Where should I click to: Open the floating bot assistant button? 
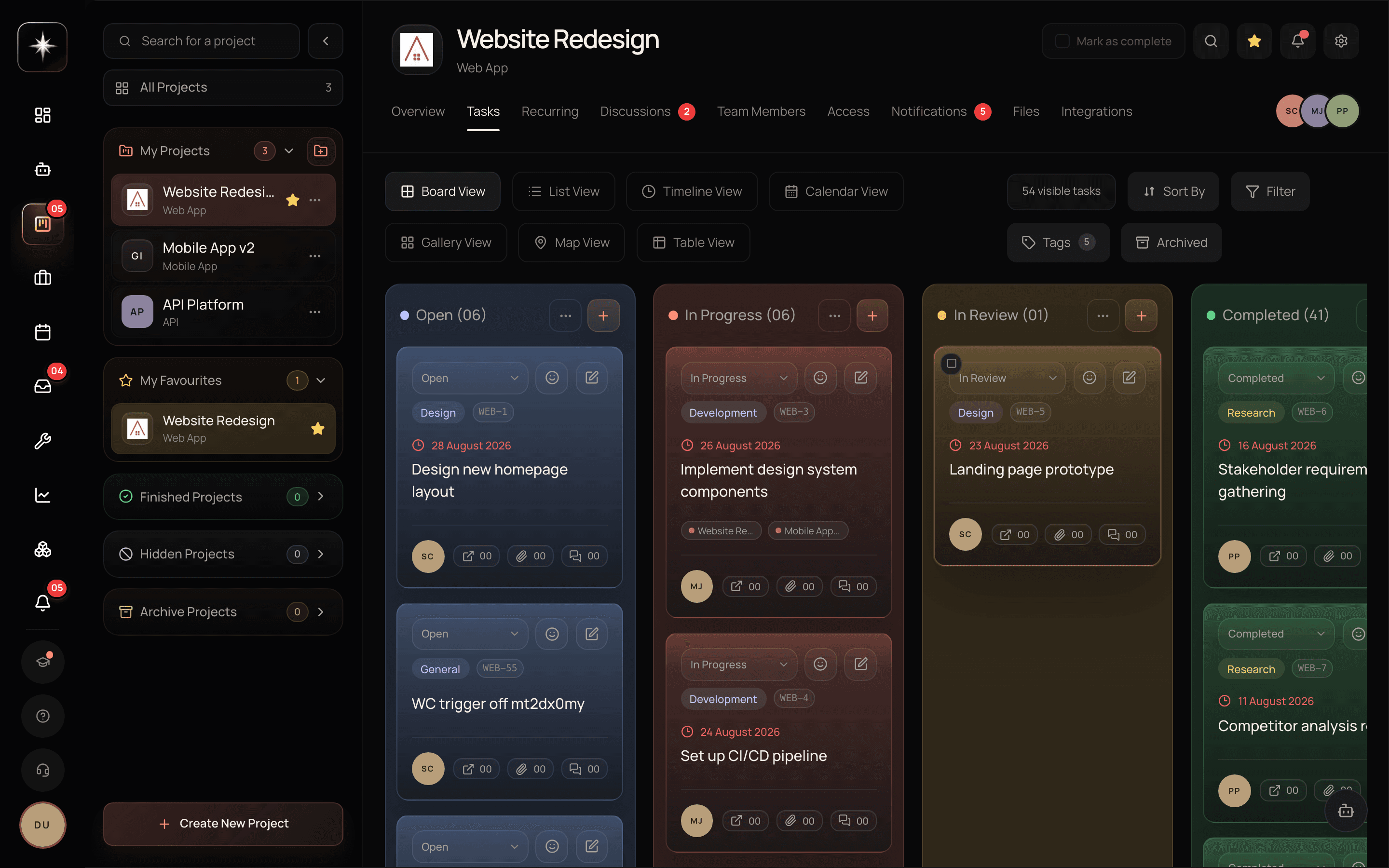tap(1346, 811)
